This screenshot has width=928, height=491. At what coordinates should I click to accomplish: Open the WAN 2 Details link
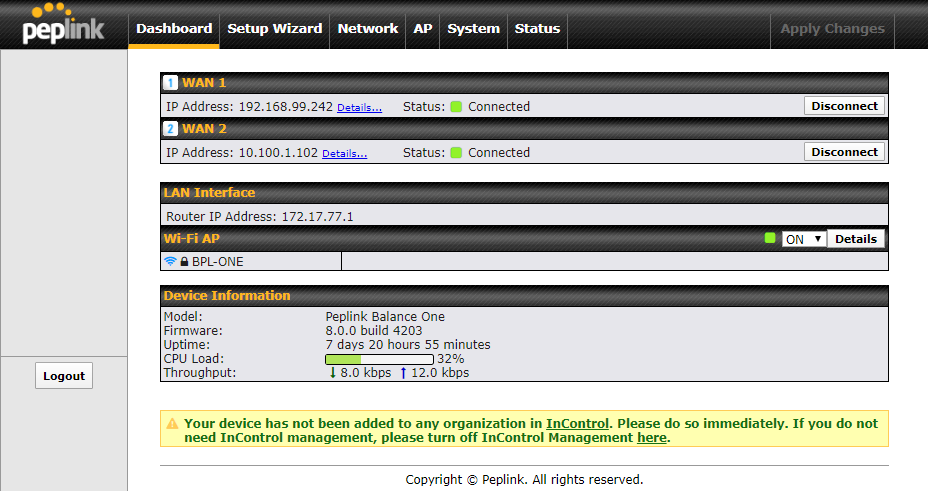(344, 154)
